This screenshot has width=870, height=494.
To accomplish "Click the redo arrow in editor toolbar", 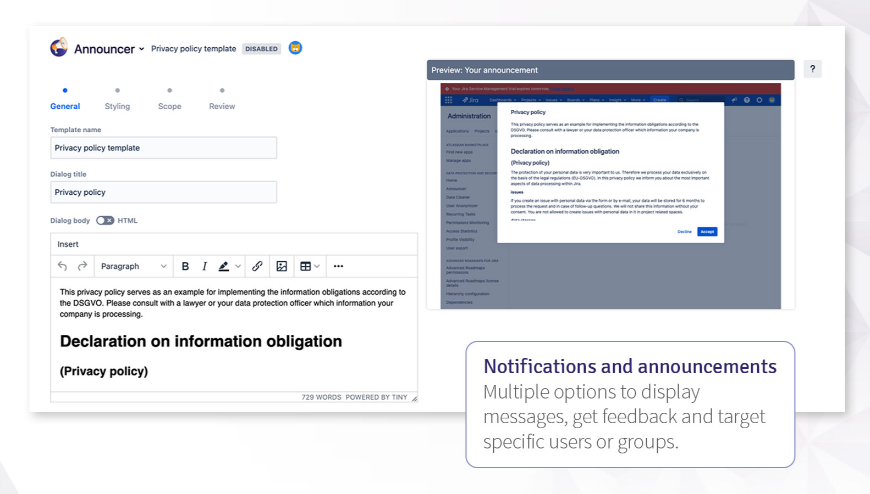I will click(x=82, y=266).
